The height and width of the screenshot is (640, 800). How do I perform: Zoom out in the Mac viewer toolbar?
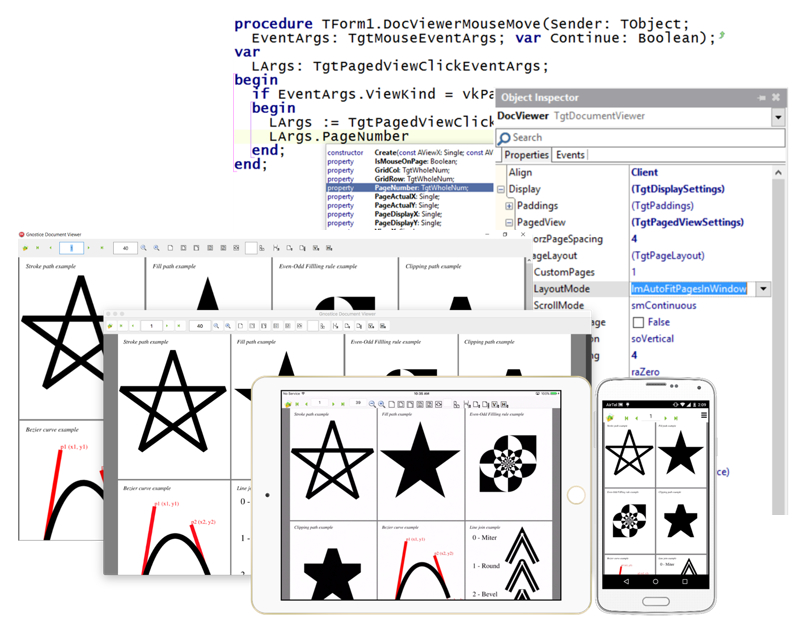tap(216, 326)
